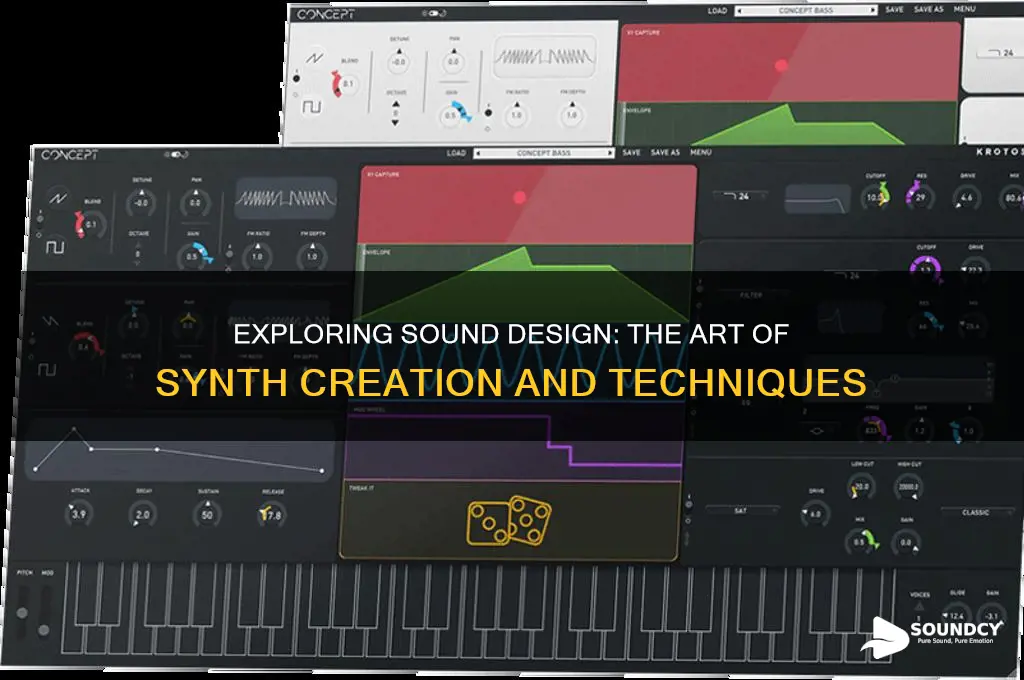Click Attack knob showing 3.9
1024x680 pixels.
[78, 514]
